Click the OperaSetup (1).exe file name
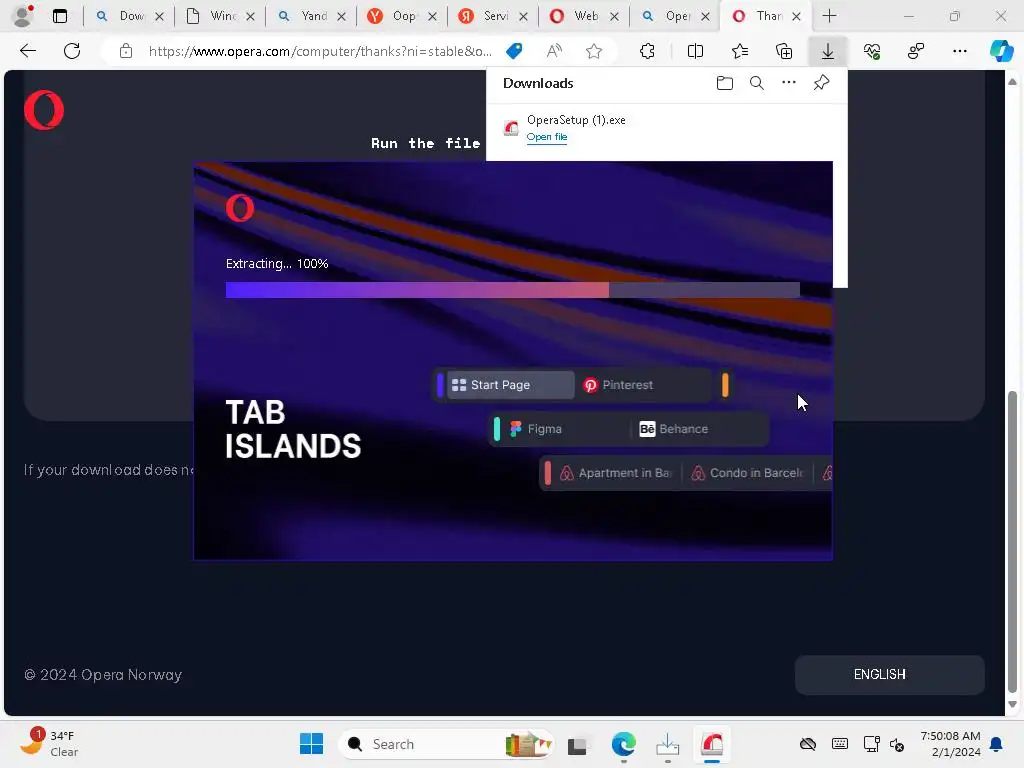The width and height of the screenshot is (1024, 768). 576,120
